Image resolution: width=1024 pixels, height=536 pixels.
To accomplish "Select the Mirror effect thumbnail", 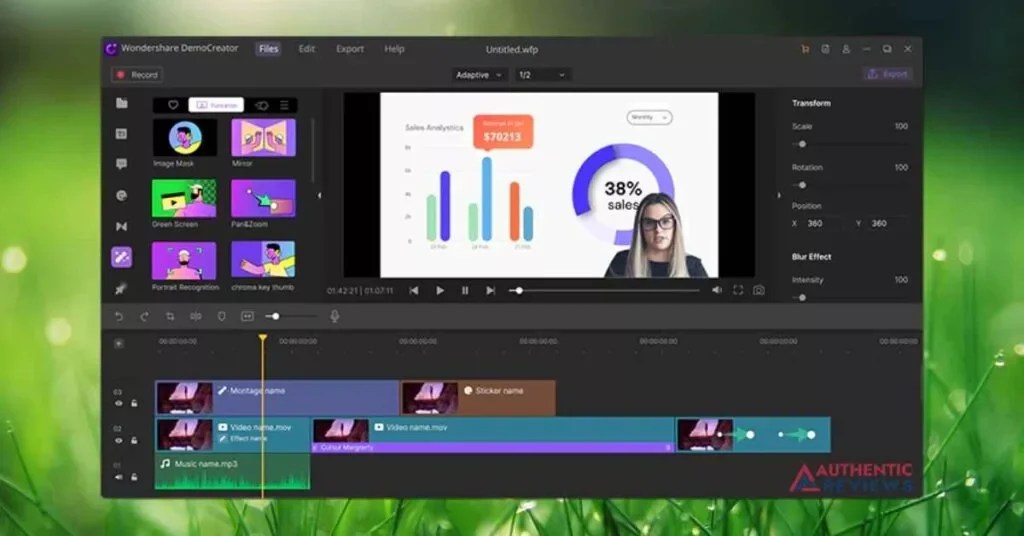I will click(x=263, y=137).
